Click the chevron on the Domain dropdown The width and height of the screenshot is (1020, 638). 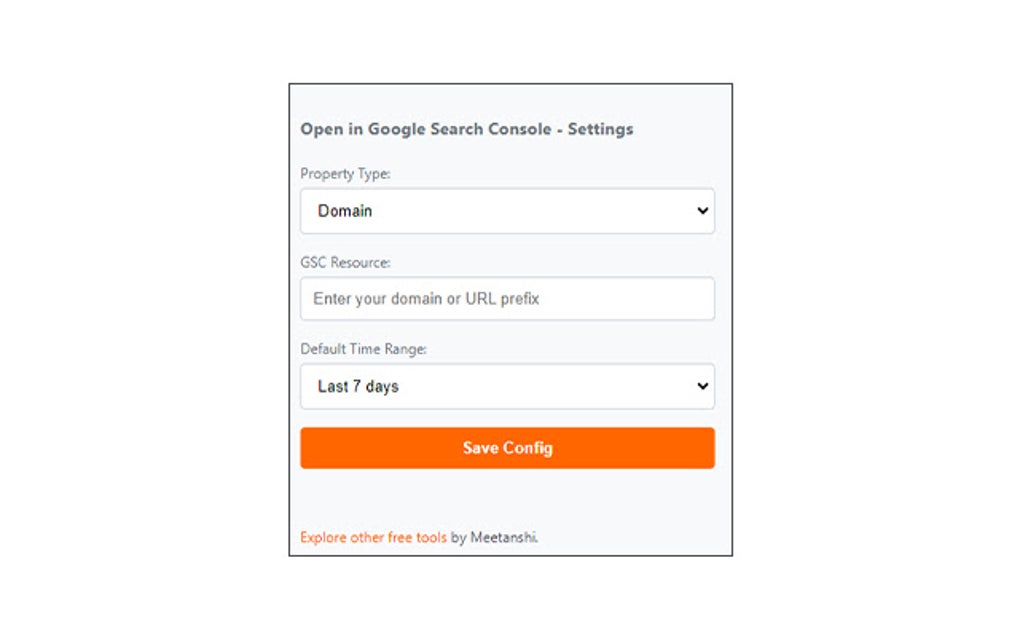[x=701, y=211]
